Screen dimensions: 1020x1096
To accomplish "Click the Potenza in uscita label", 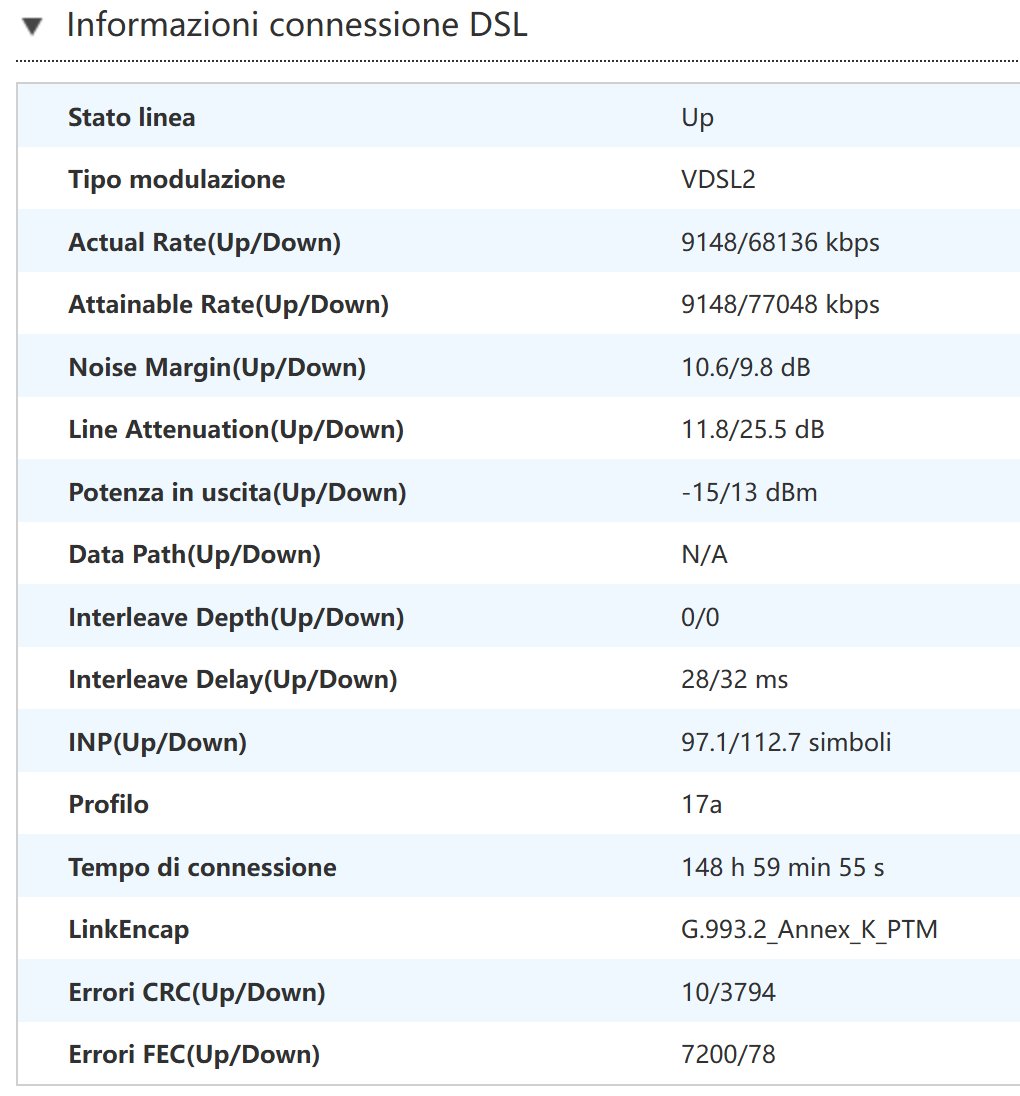I will click(237, 492).
